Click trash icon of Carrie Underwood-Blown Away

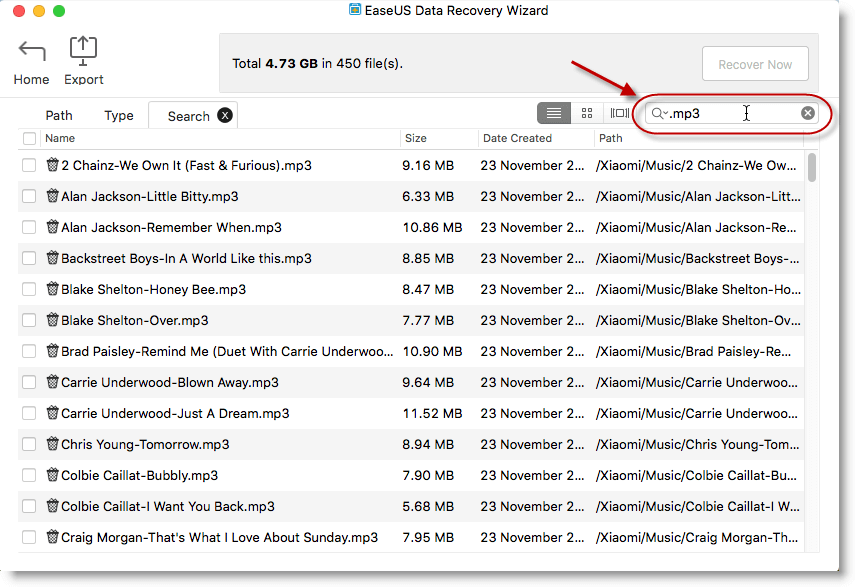52,382
